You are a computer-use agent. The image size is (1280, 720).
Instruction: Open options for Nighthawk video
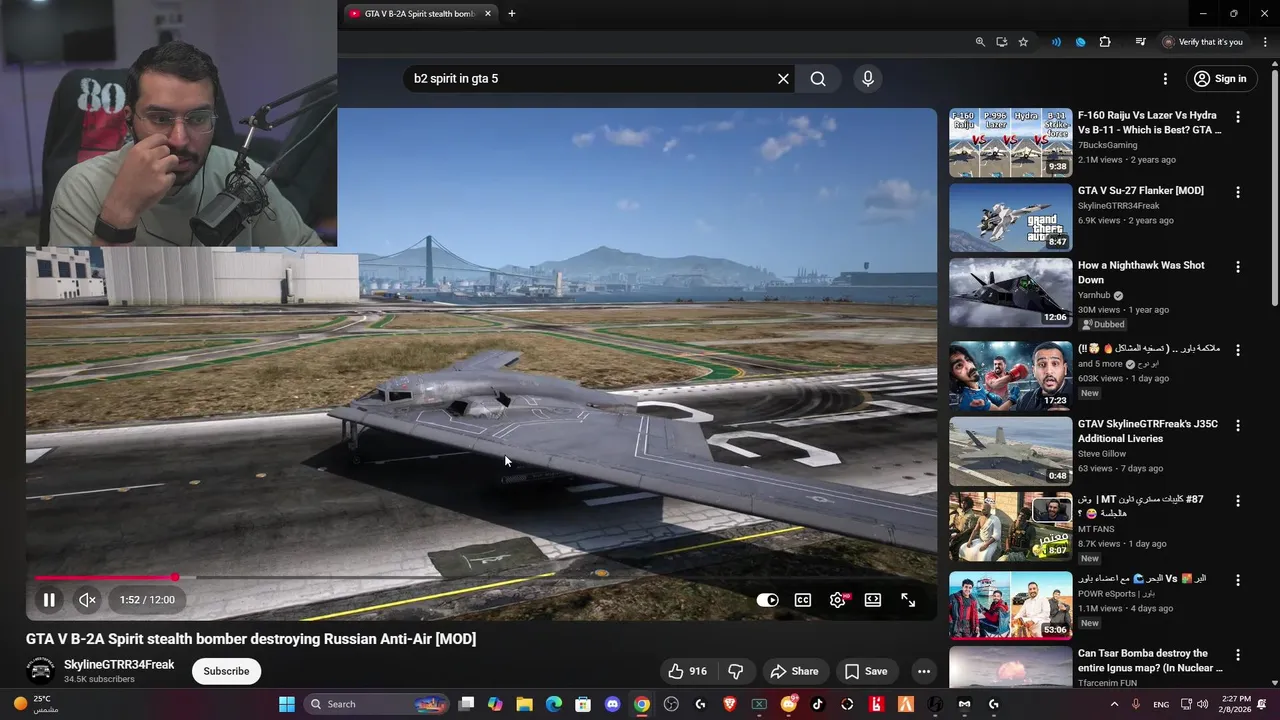[1238, 267]
